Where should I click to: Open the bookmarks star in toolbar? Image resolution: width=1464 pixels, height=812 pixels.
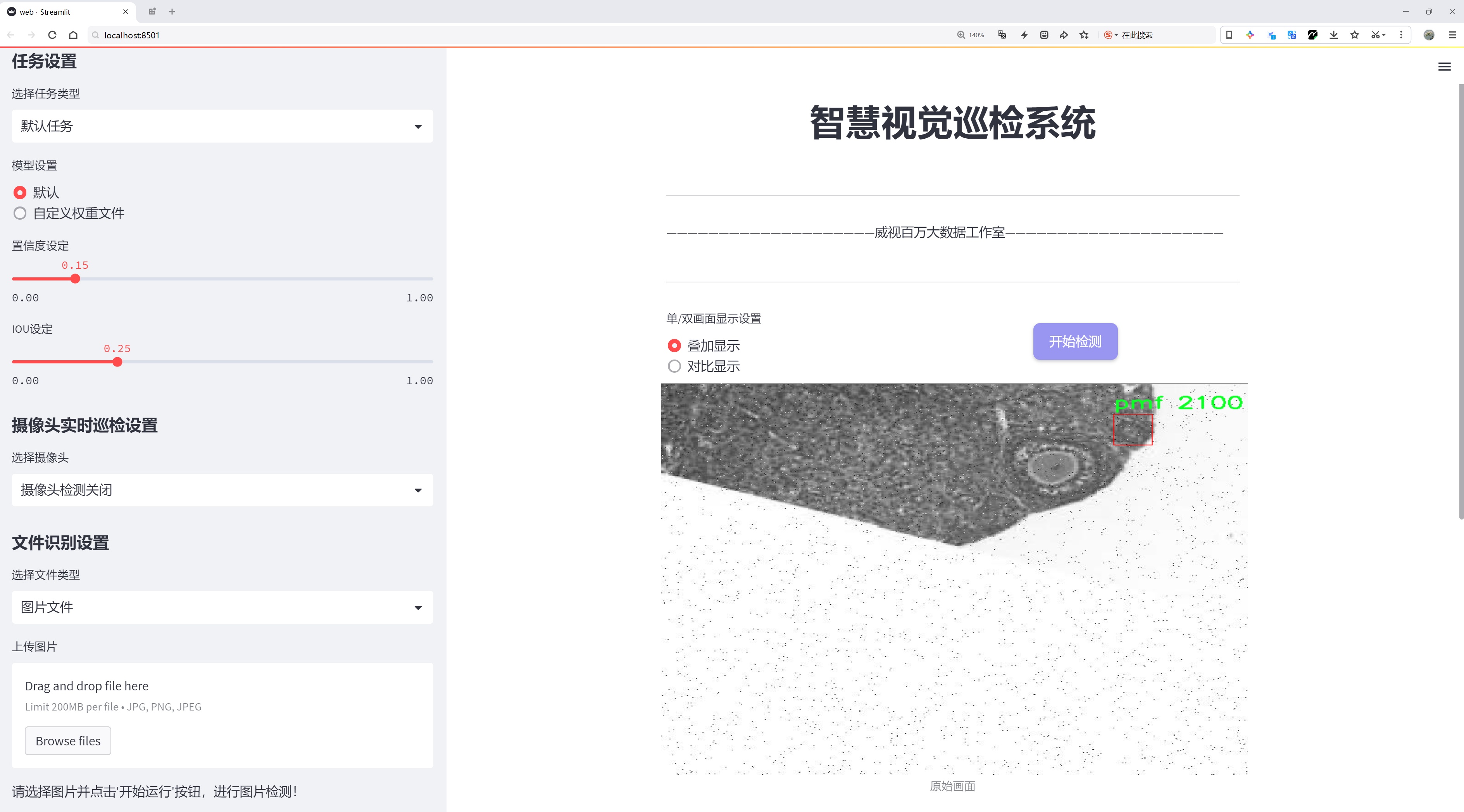point(1355,35)
